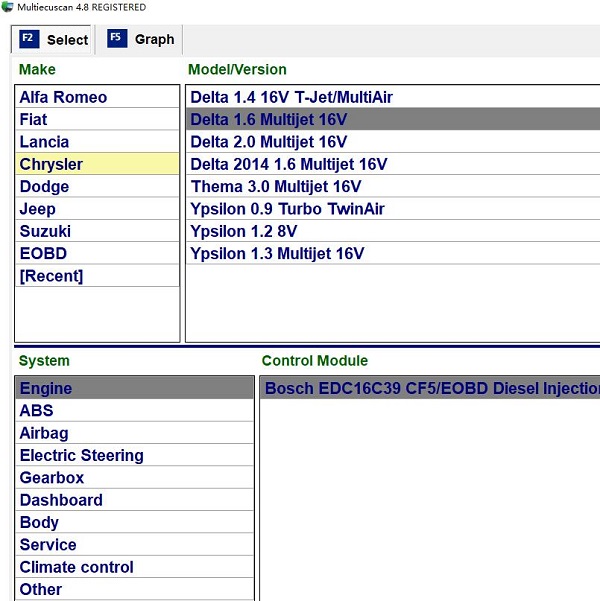Select Alfa Romeo make
The height and width of the screenshot is (601, 600).
(97, 97)
